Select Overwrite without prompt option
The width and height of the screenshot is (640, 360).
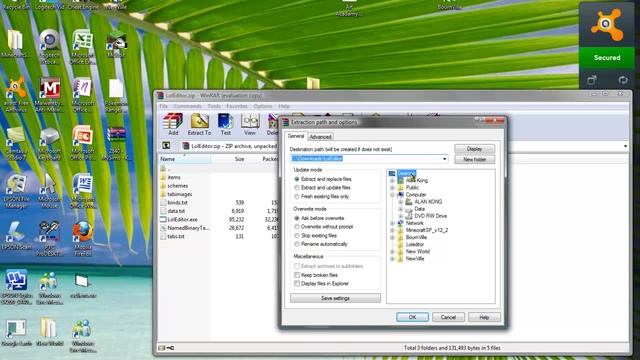click(x=323, y=227)
